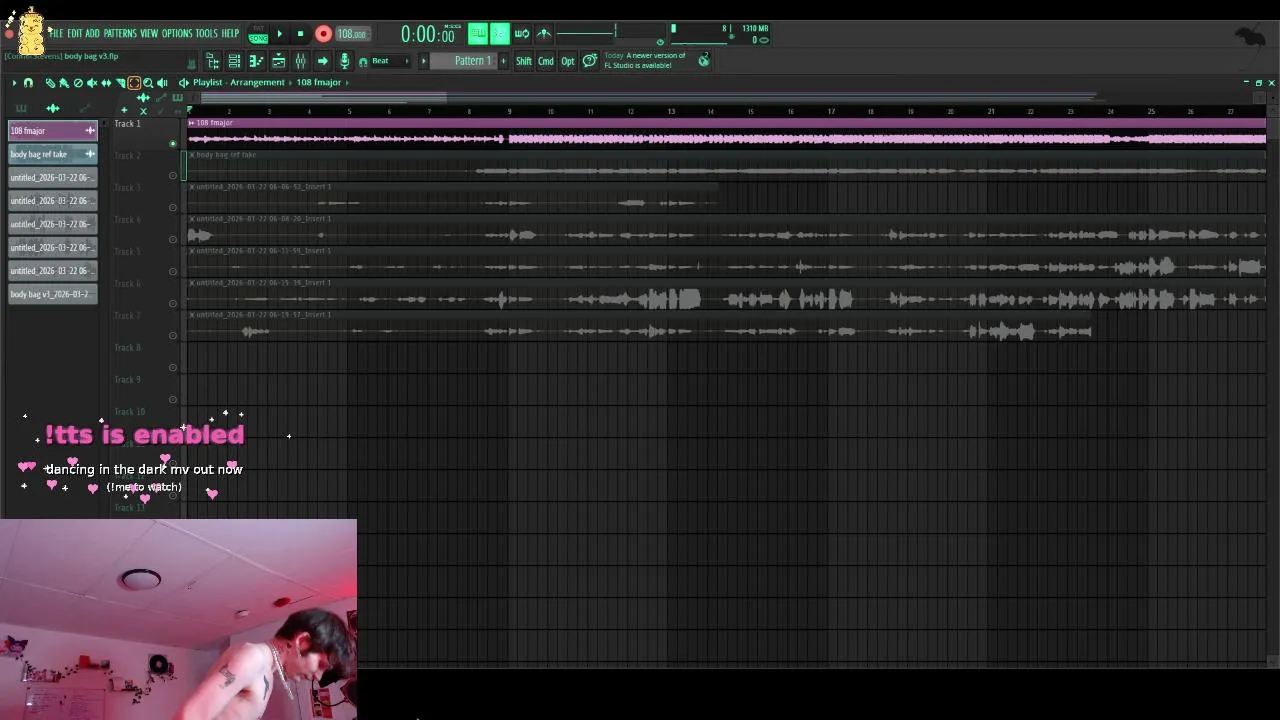Toggle the playlist magnet snap icon
The image size is (1280, 720).
click(x=28, y=83)
